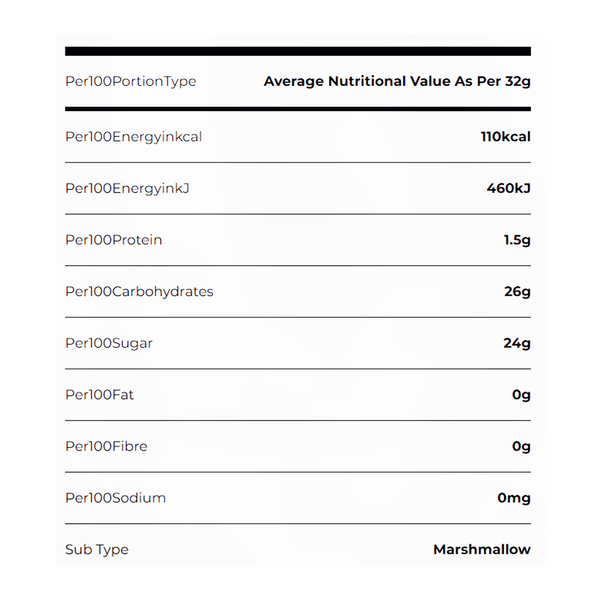Select the 26g carbohydrates value
The width and height of the screenshot is (600, 600).
click(x=519, y=292)
